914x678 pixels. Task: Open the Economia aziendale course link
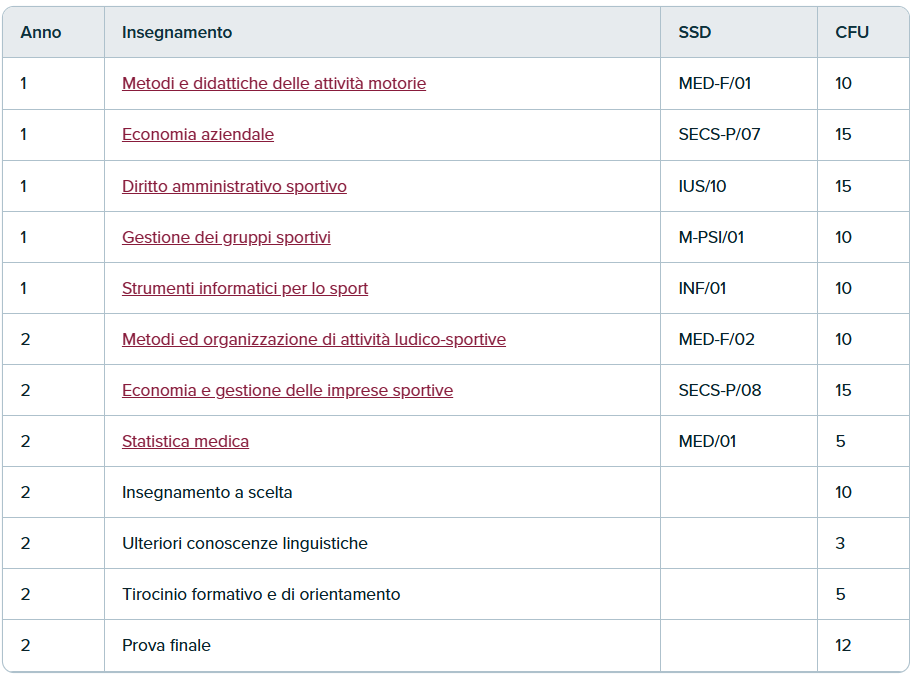coord(198,135)
